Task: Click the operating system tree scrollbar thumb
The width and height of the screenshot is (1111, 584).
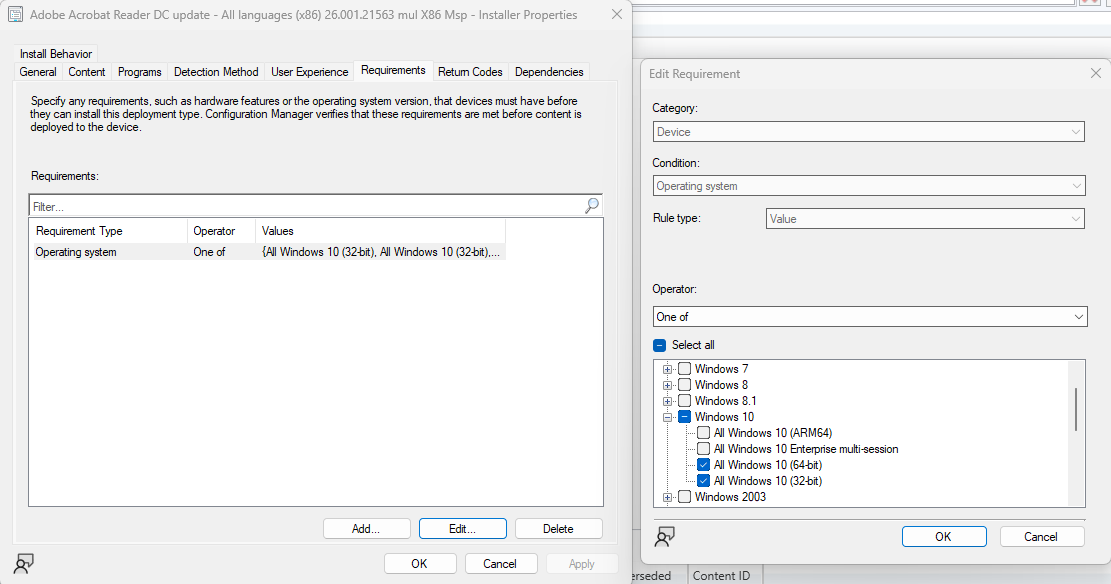Action: (1076, 409)
